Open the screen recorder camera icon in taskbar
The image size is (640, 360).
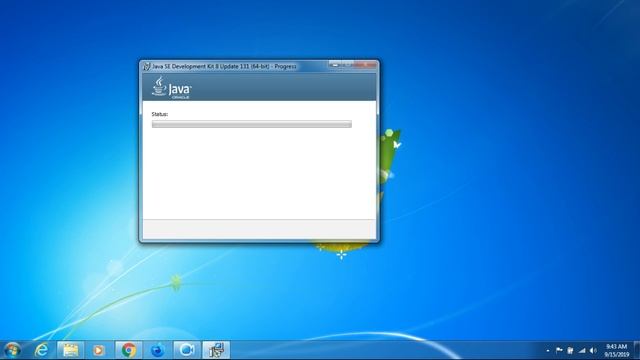[187, 350]
